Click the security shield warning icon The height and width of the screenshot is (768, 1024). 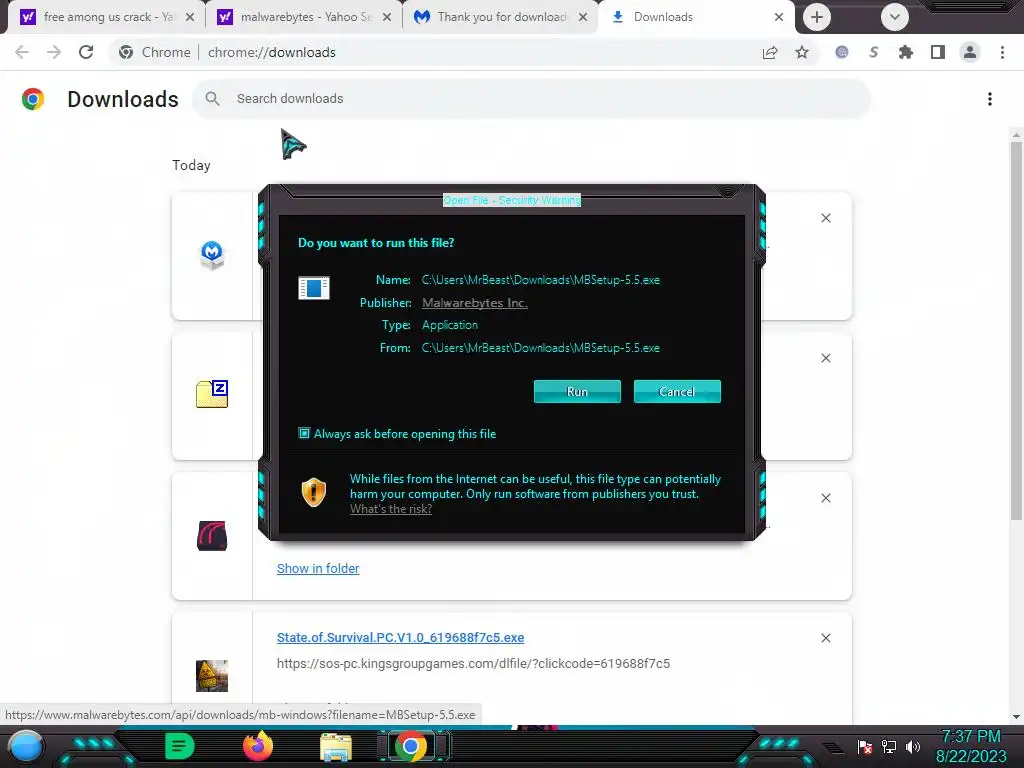[313, 492]
